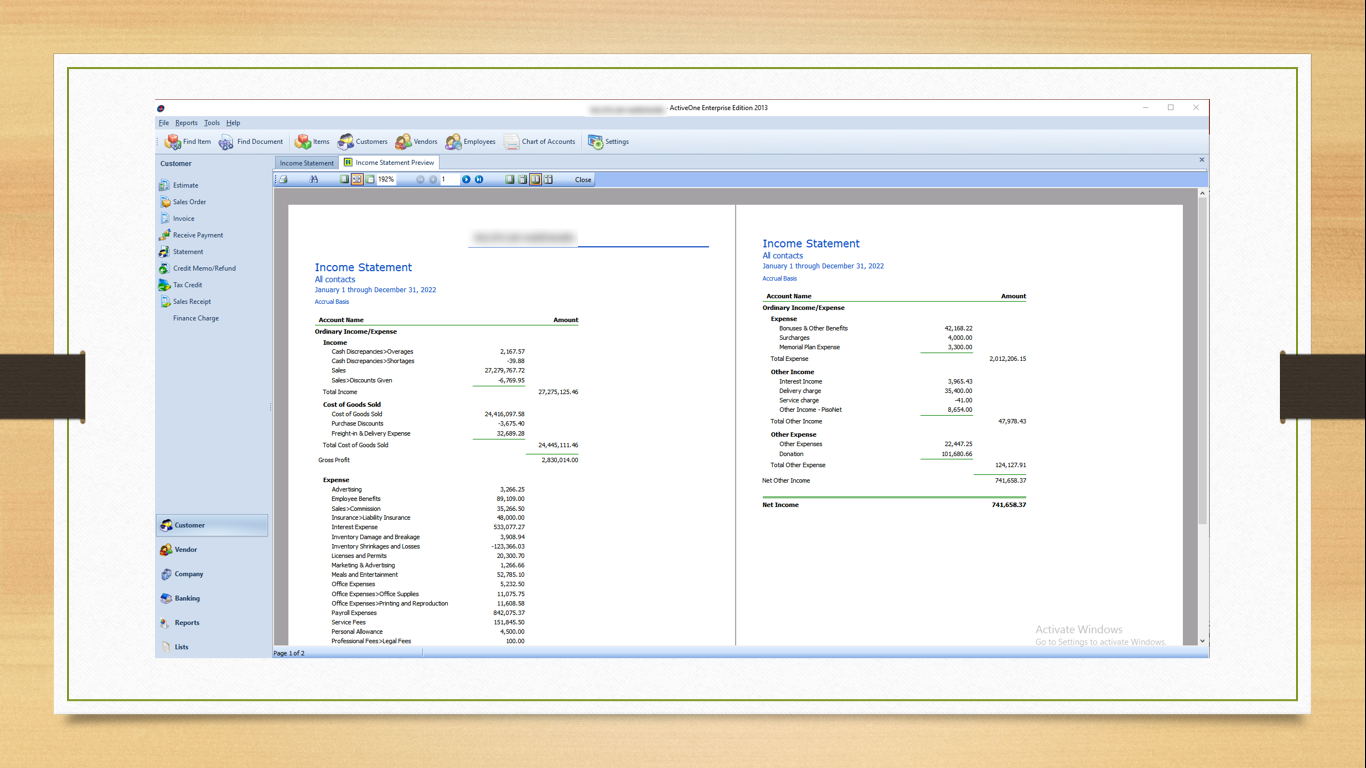Click the Sales amount 27,279,767.72
1366x768 pixels.
coord(504,371)
